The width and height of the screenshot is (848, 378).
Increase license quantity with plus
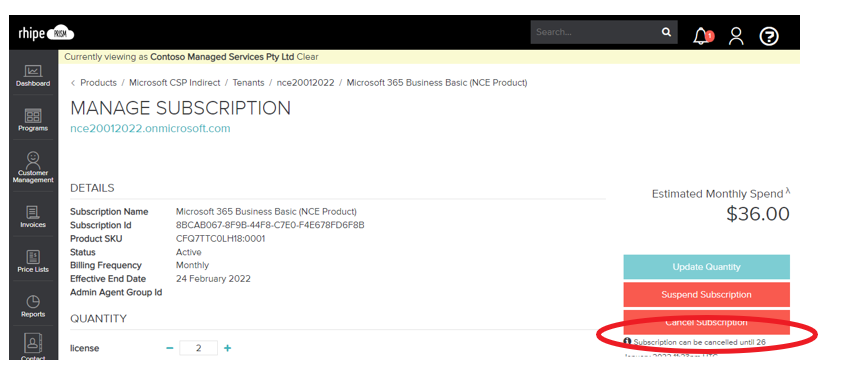pos(228,348)
